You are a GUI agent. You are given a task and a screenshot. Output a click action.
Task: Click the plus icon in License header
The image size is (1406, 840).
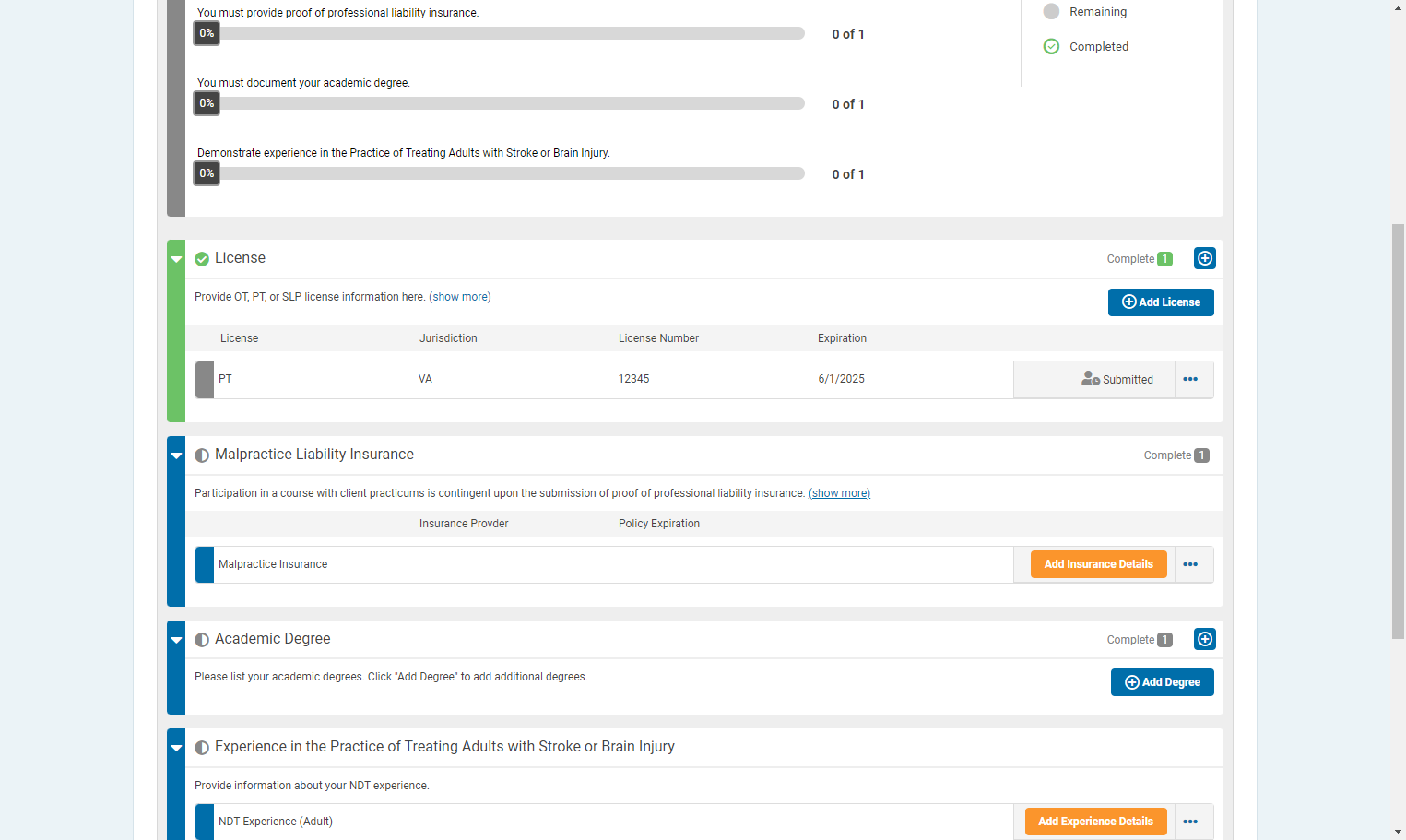[1204, 258]
